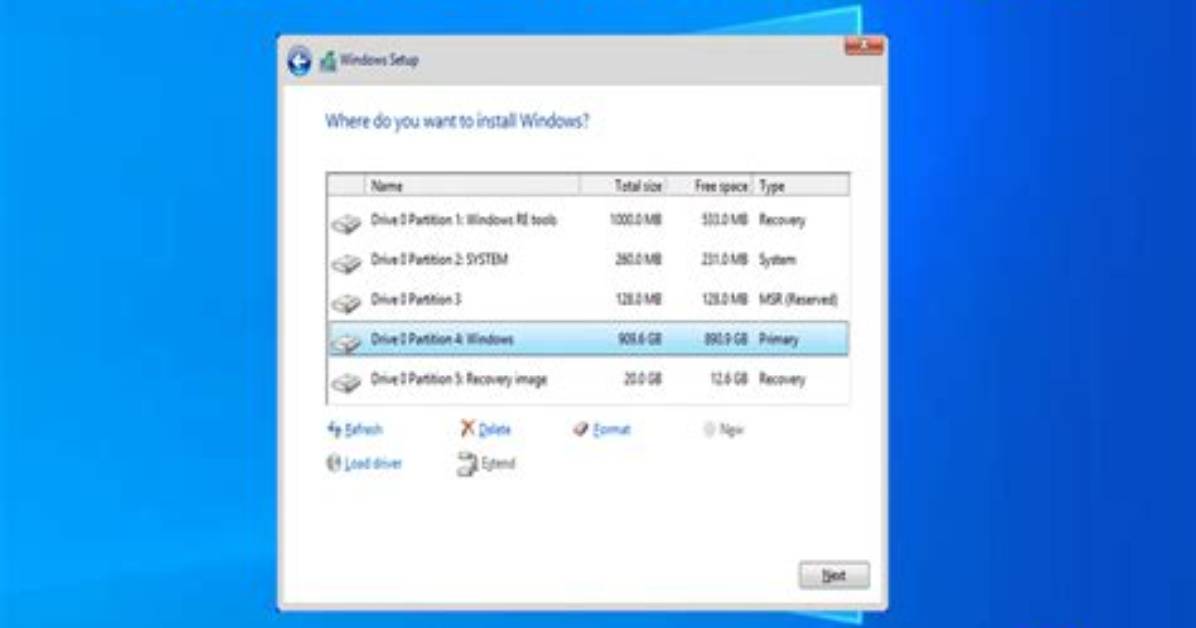Click the 20.0 GB total size cell
The width and height of the screenshot is (1196, 628).
tap(642, 379)
